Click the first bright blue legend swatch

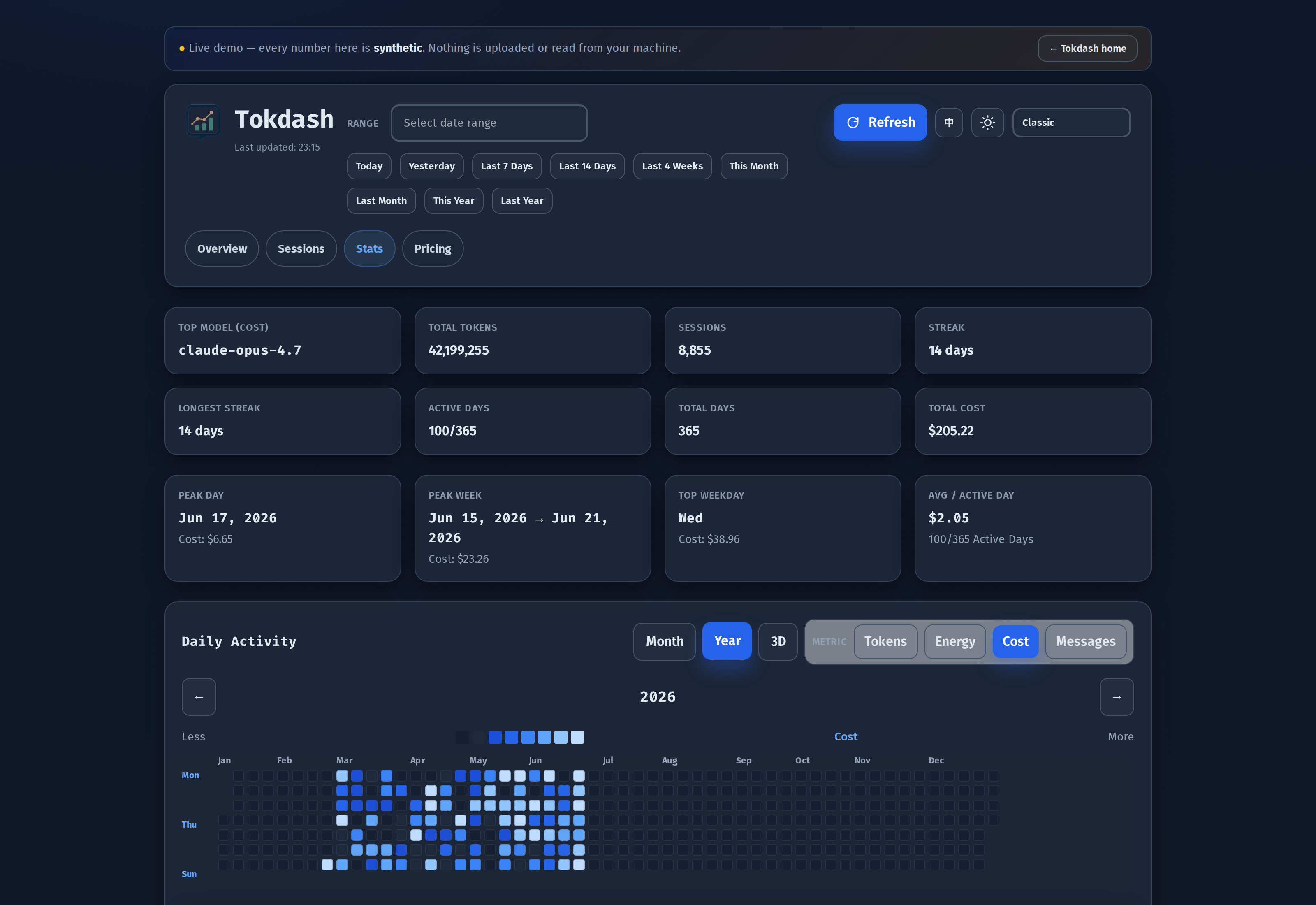click(495, 737)
